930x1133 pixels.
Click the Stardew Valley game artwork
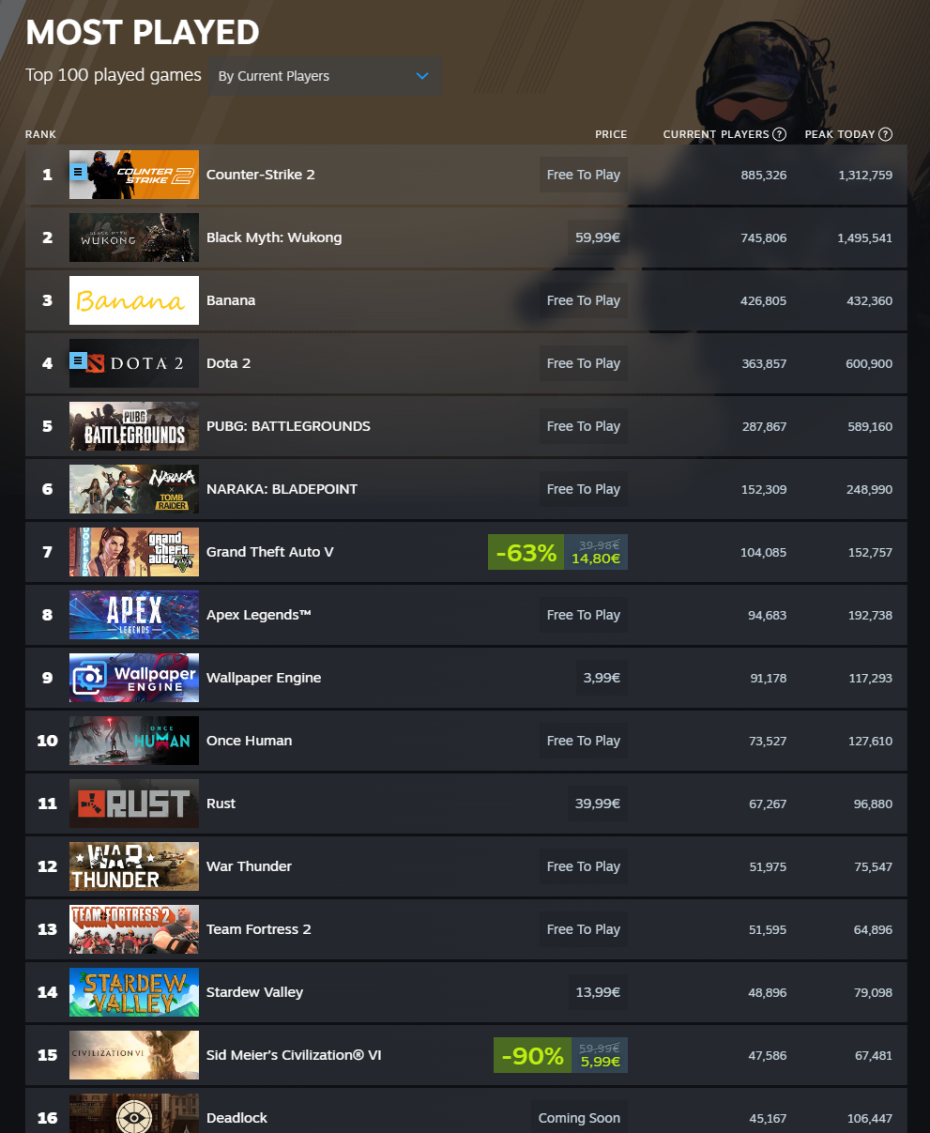pyautogui.click(x=134, y=992)
